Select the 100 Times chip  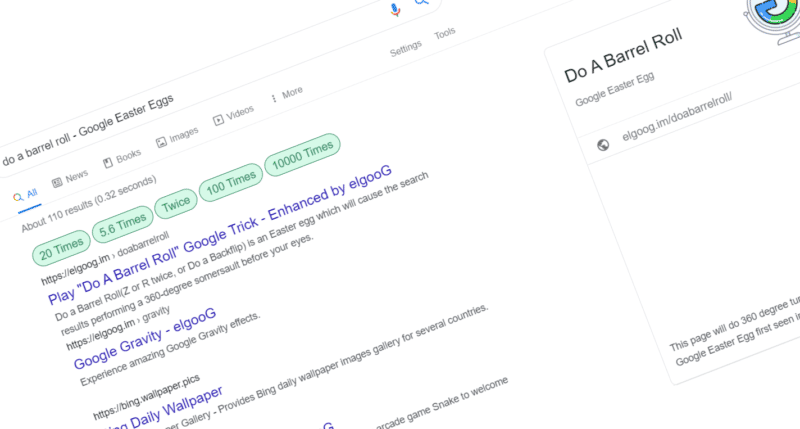(231, 183)
